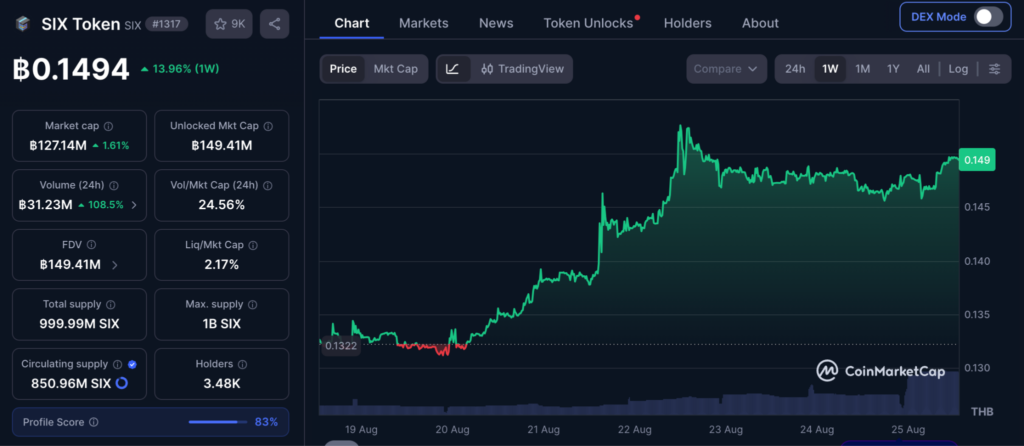Screen dimensions: 1024x446
Task: Click the 850.96M SIX circulating supply
Action: (71, 383)
